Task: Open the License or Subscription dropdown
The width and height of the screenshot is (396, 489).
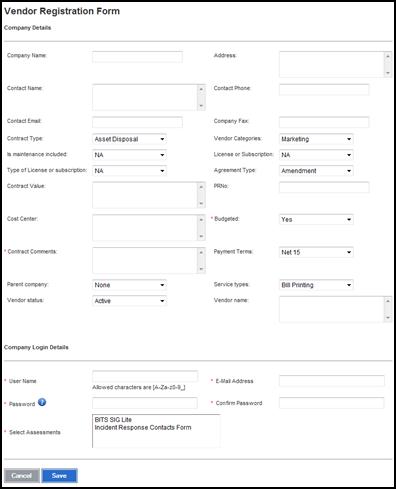Action: point(316,155)
